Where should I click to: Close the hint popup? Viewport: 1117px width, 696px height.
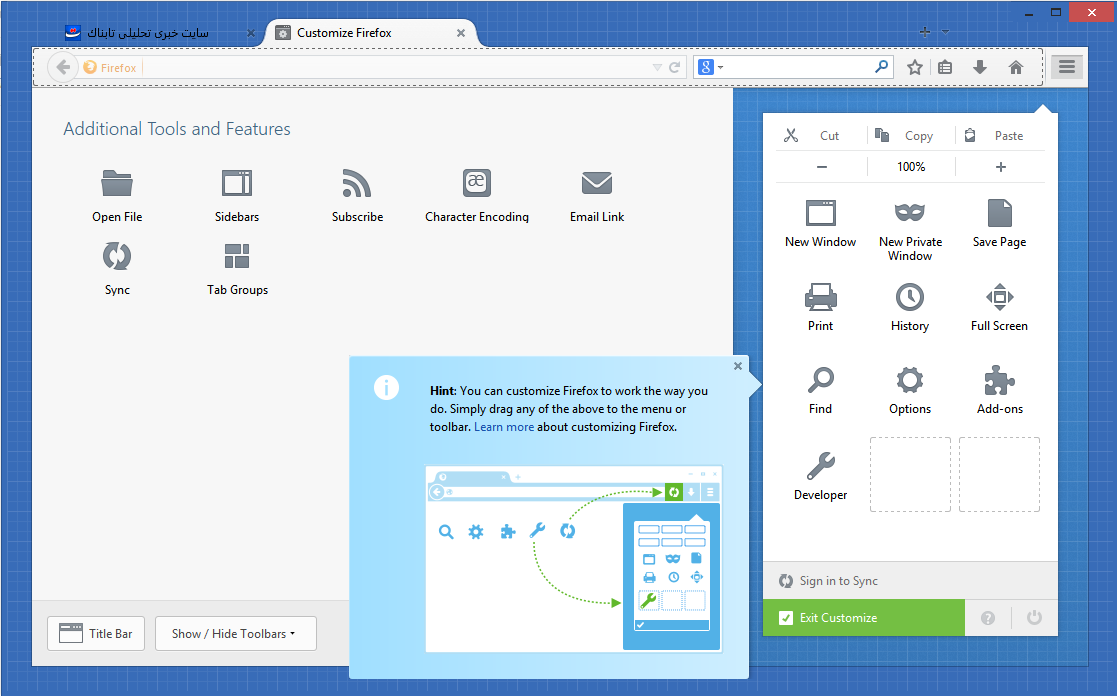(x=738, y=365)
